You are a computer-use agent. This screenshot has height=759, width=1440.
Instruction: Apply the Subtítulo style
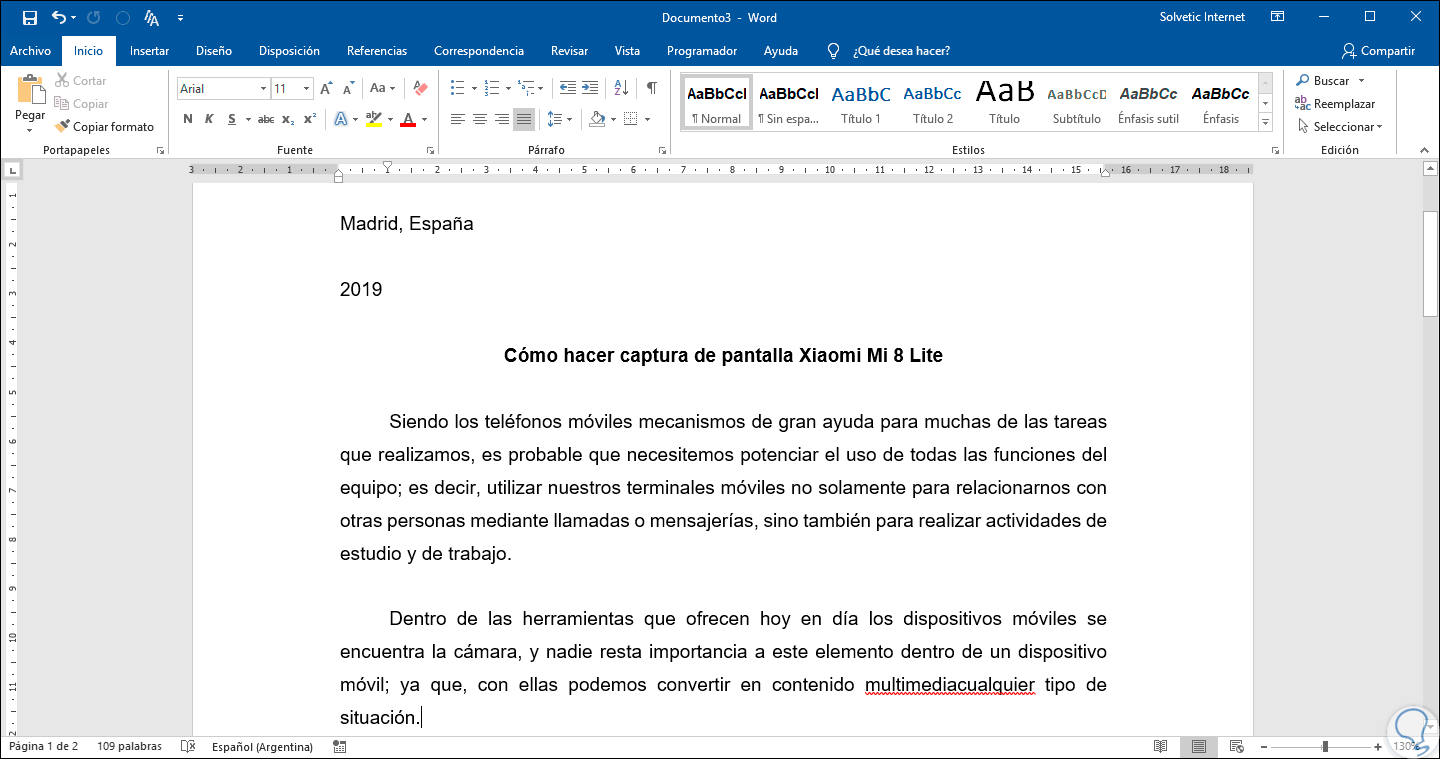[x=1076, y=103]
